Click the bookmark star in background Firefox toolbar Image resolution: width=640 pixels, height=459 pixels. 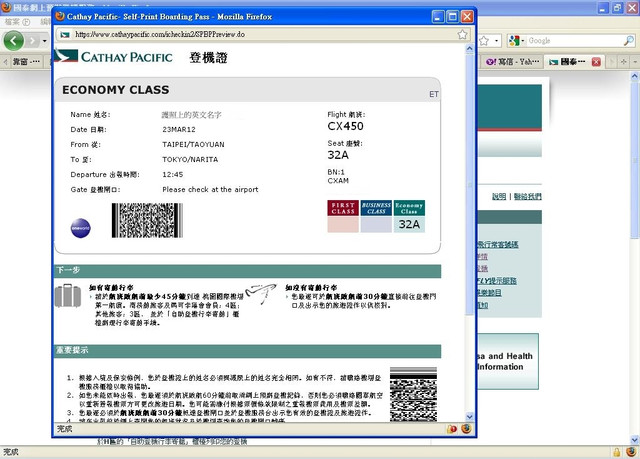[x=484, y=41]
